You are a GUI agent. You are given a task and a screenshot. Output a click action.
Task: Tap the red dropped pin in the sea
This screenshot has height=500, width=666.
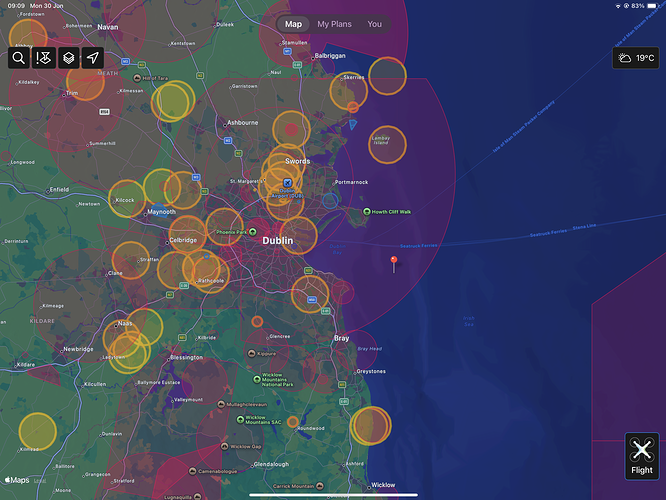(x=394, y=260)
